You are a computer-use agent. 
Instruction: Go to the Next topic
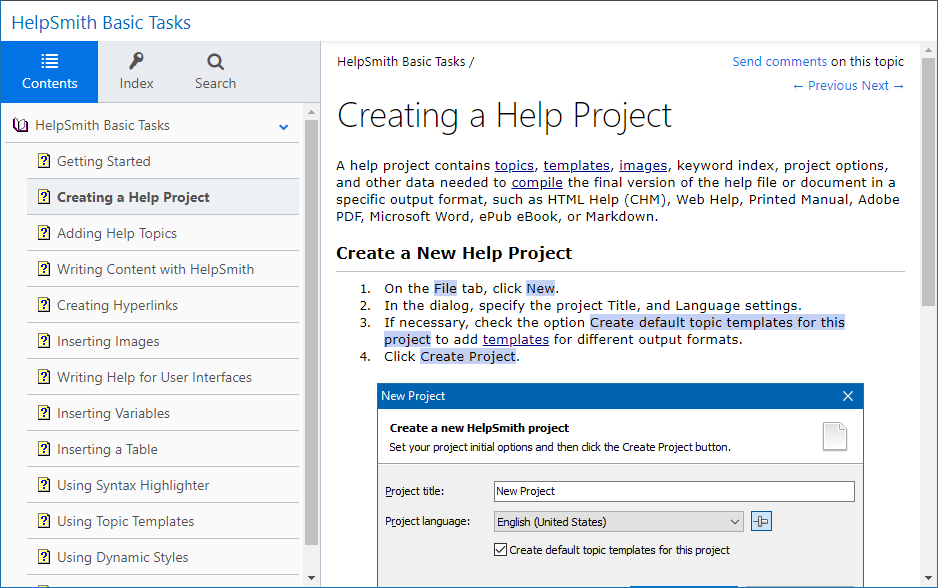point(882,86)
